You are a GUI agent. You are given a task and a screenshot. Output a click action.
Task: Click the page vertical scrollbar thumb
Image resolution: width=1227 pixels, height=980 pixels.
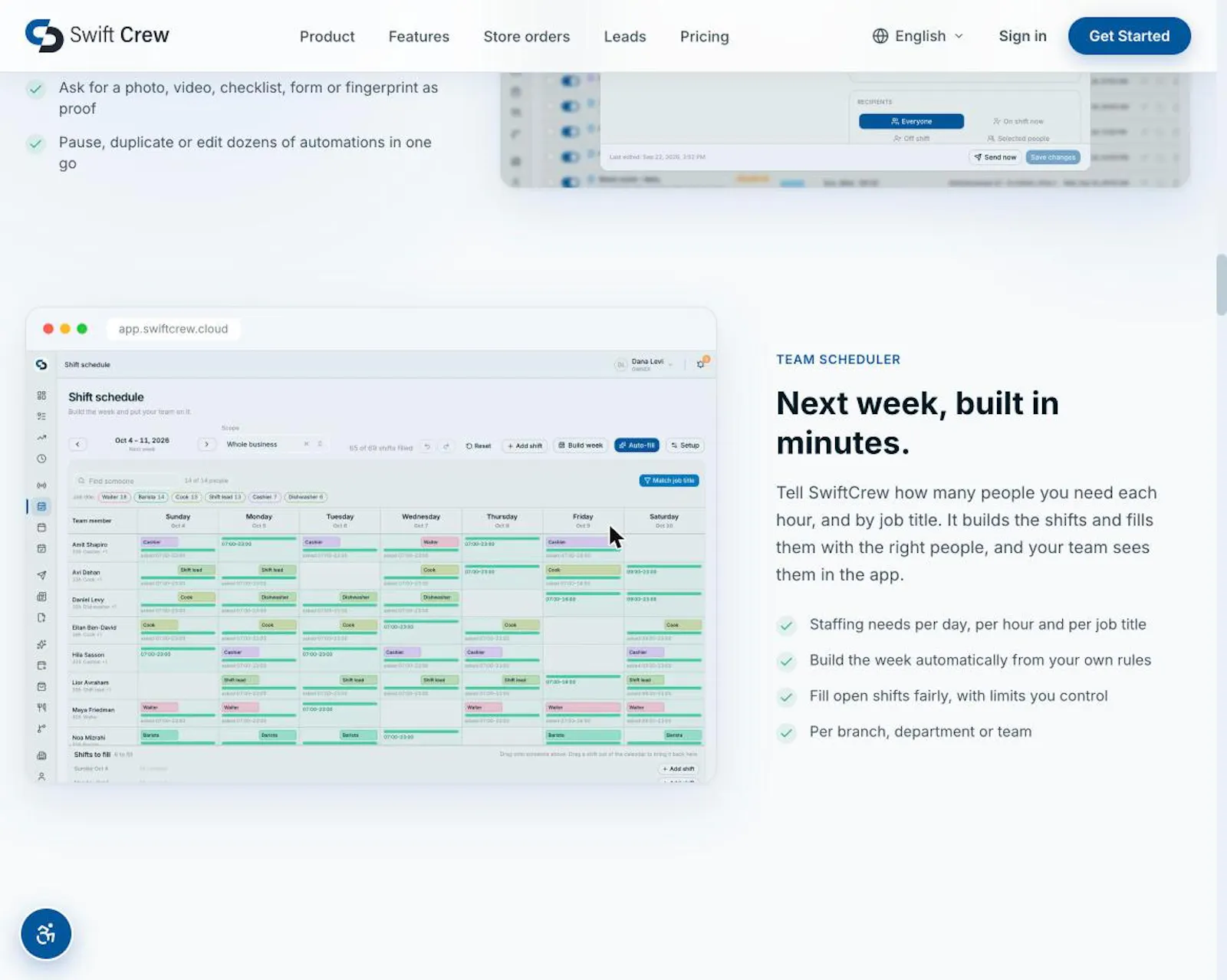[x=1221, y=284]
